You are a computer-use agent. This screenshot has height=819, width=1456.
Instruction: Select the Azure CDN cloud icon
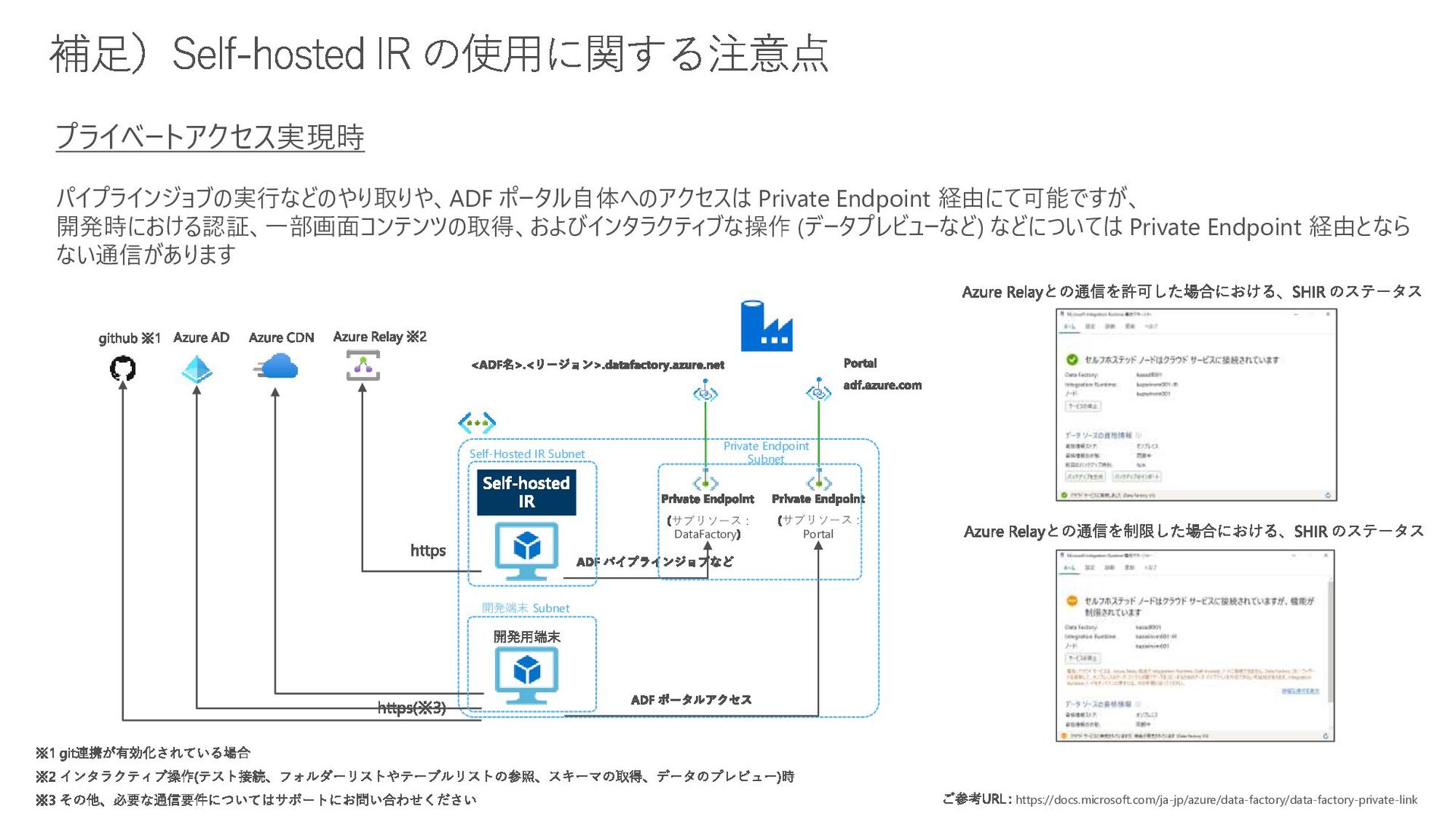tap(276, 368)
